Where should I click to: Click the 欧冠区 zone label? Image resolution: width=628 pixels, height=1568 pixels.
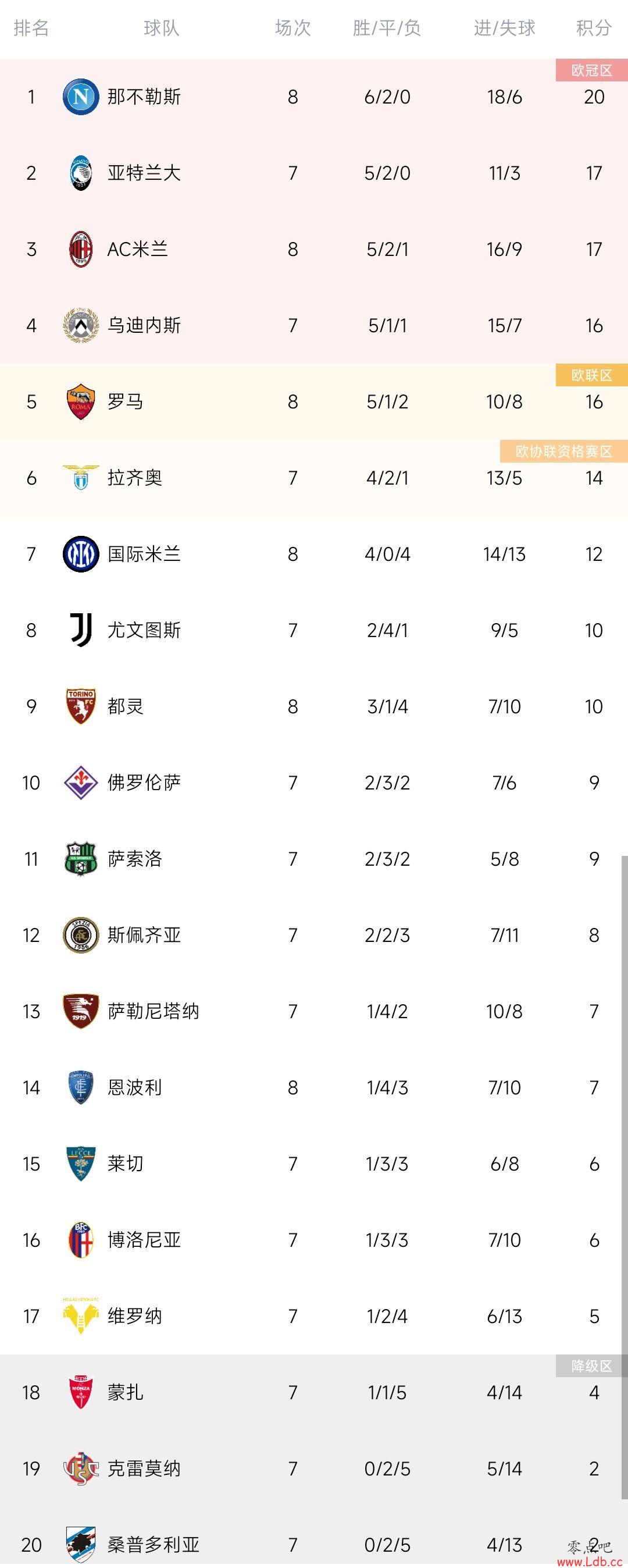(x=591, y=70)
